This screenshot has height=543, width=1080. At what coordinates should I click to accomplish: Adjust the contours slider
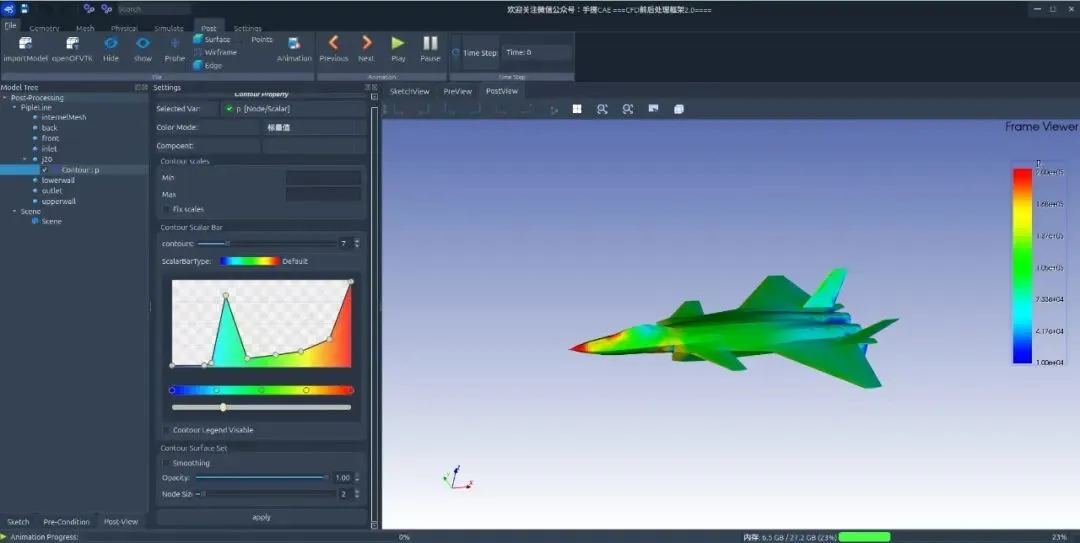click(267, 243)
